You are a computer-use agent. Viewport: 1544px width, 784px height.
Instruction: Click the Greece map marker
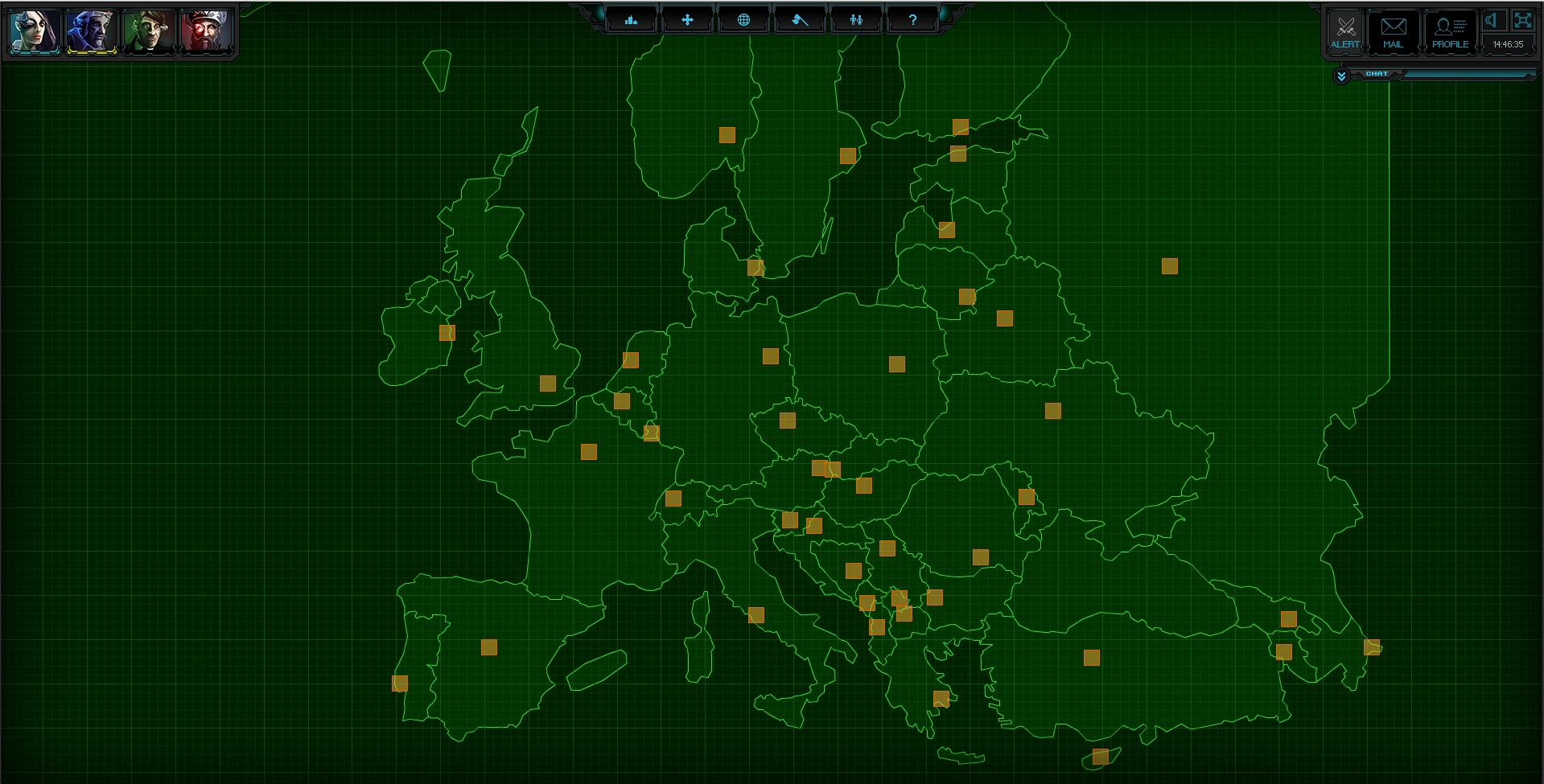tap(941, 699)
